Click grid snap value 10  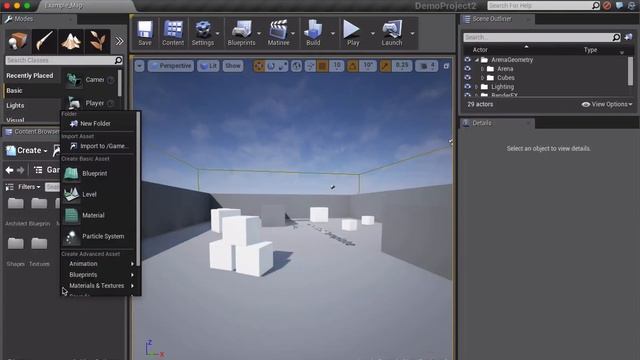coord(337,66)
